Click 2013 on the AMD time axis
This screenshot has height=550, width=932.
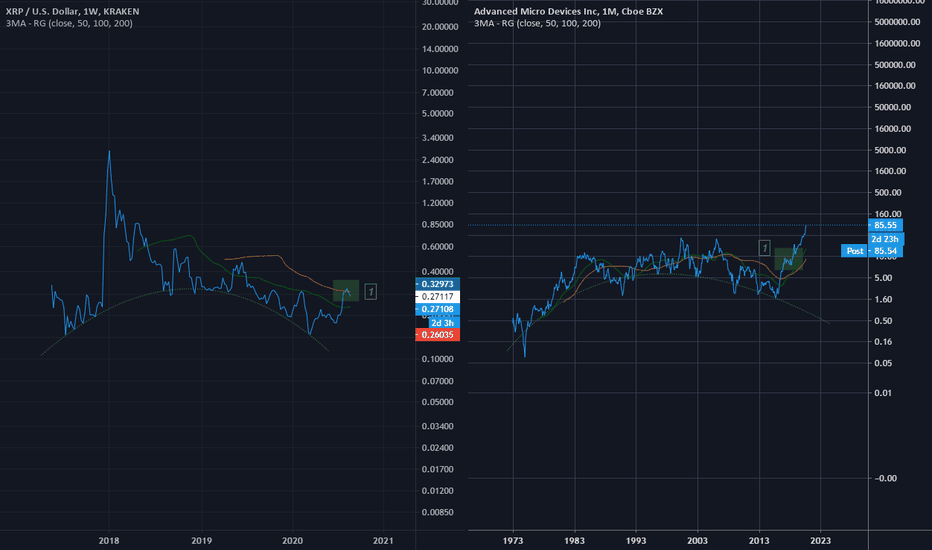click(x=759, y=540)
